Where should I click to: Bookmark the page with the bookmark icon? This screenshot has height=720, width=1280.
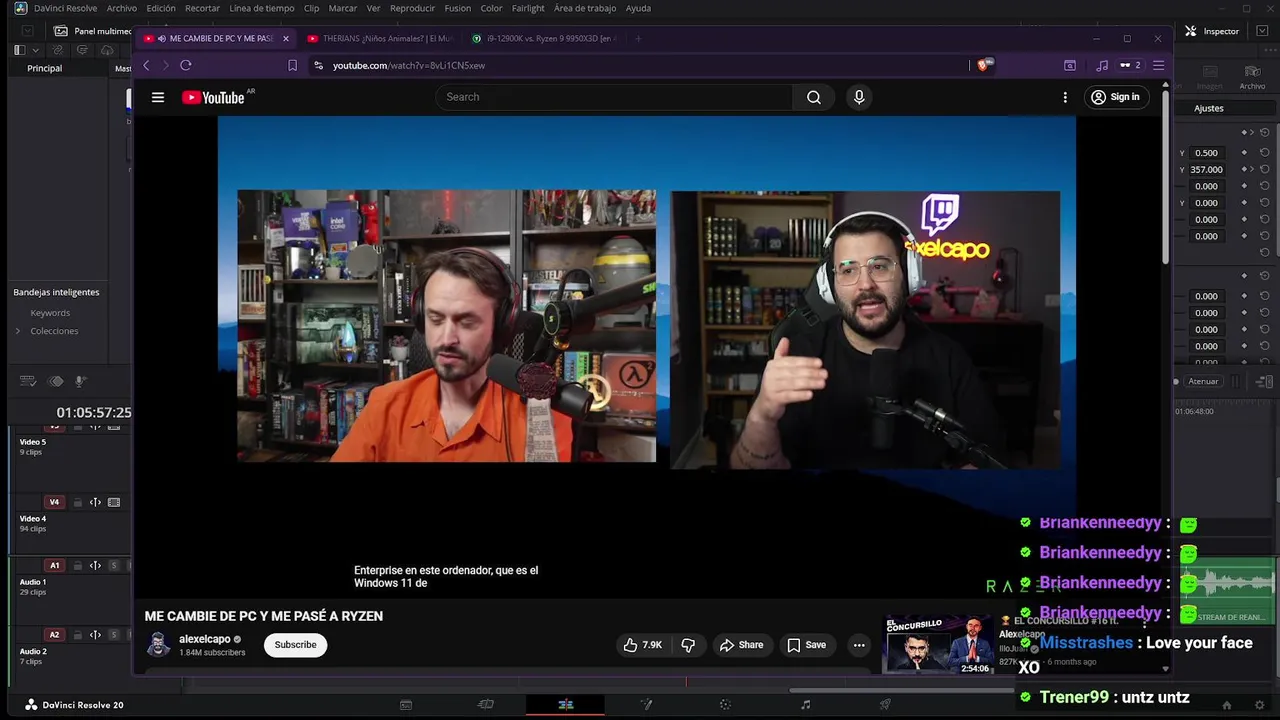click(x=292, y=65)
